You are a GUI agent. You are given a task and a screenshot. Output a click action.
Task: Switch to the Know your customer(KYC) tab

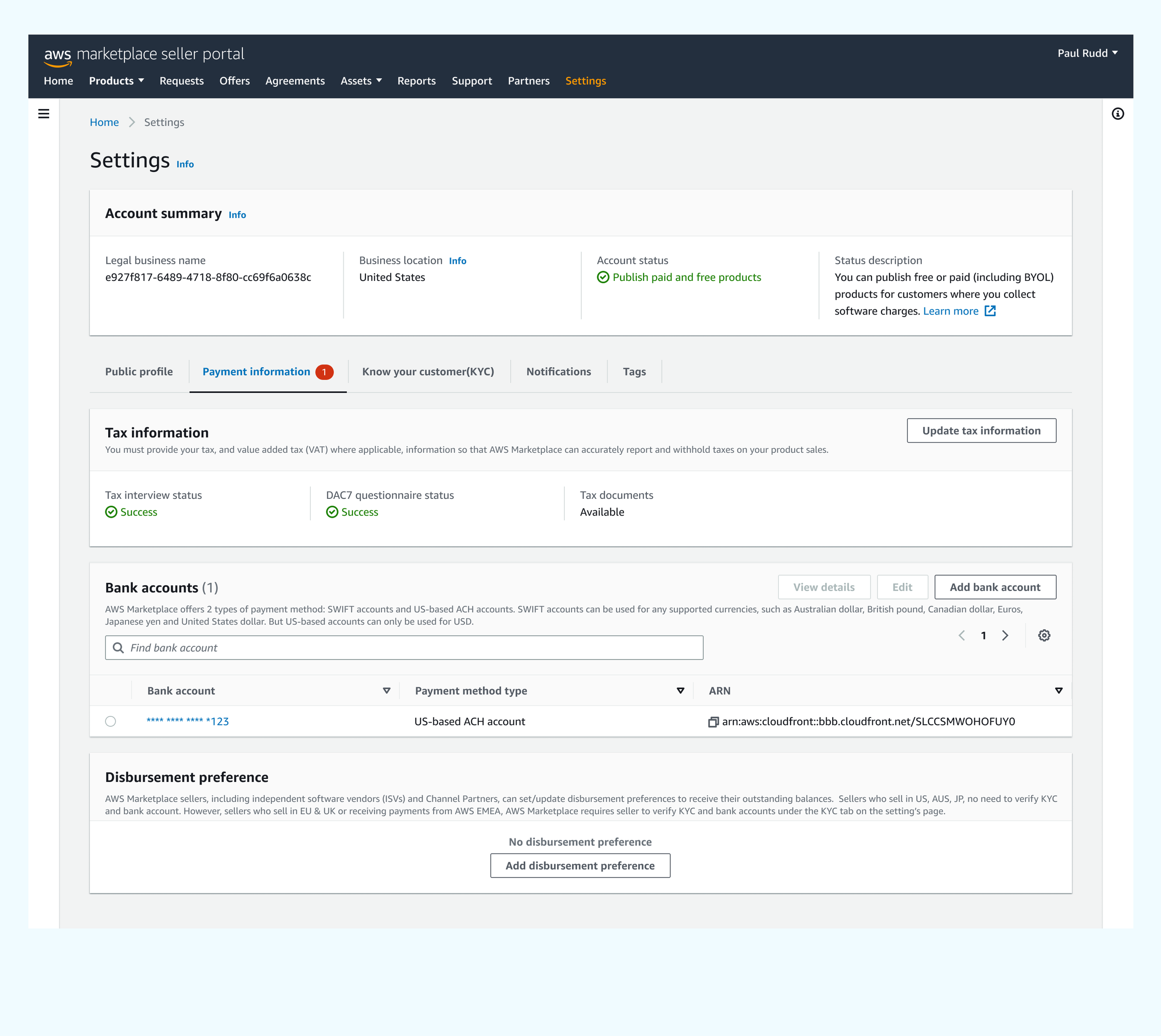(428, 371)
